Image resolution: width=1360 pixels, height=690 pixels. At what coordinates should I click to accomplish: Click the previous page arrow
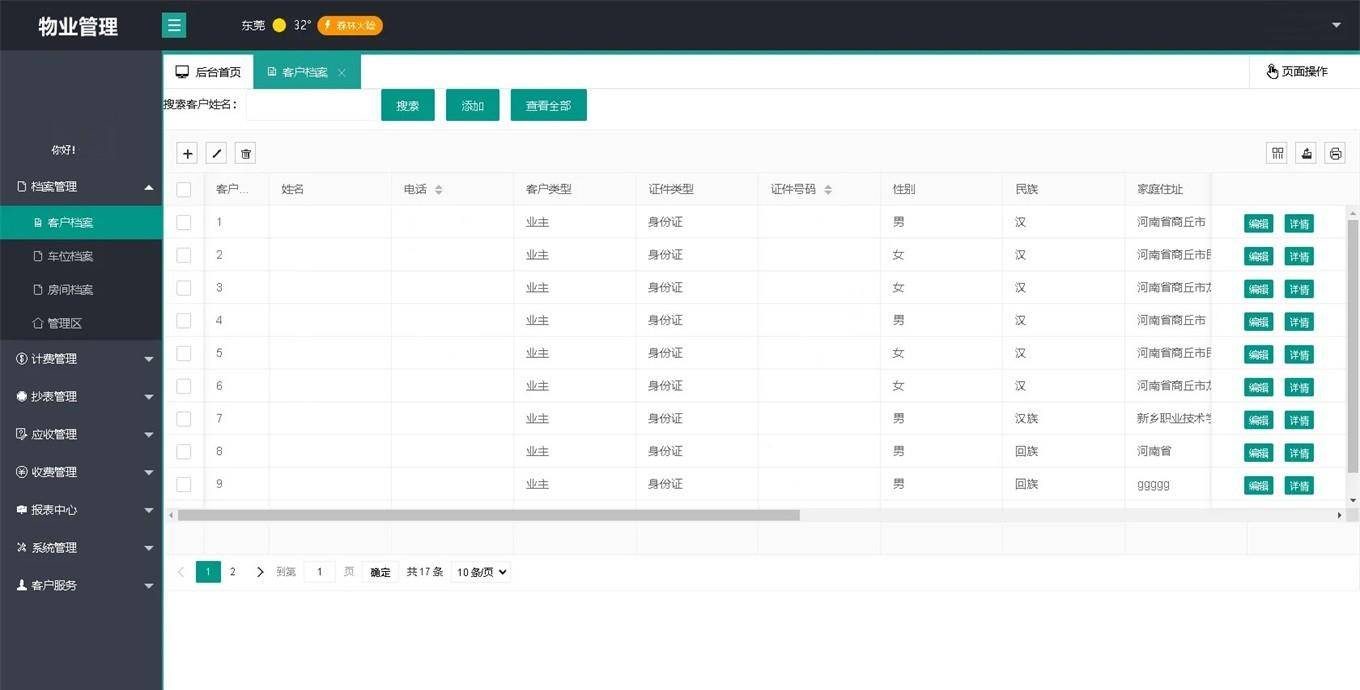(x=181, y=572)
